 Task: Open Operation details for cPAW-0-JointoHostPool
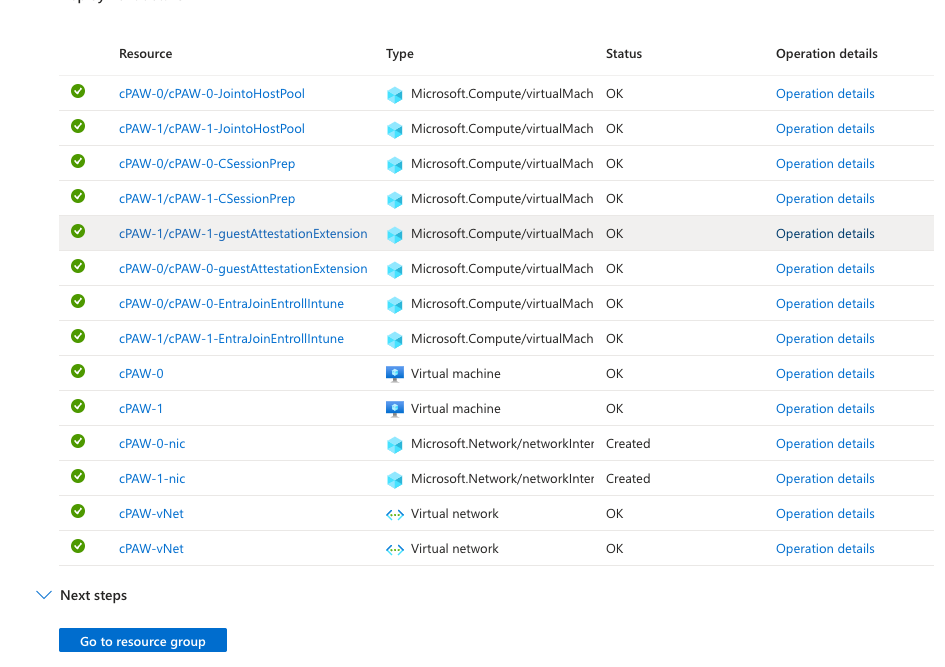[x=825, y=93]
